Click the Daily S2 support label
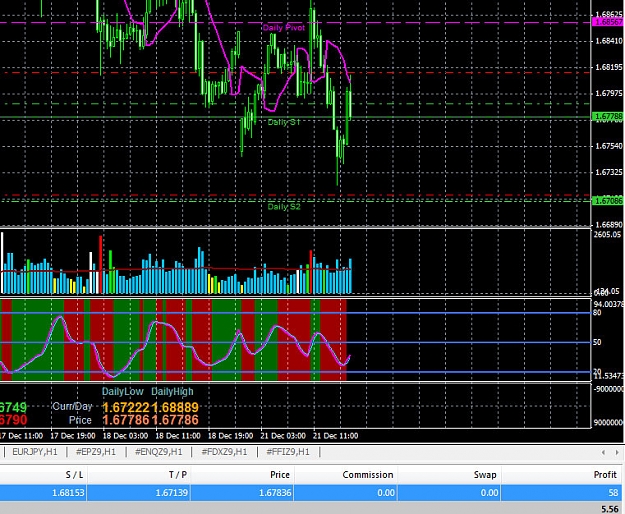The width and height of the screenshot is (625, 514). coord(284,206)
